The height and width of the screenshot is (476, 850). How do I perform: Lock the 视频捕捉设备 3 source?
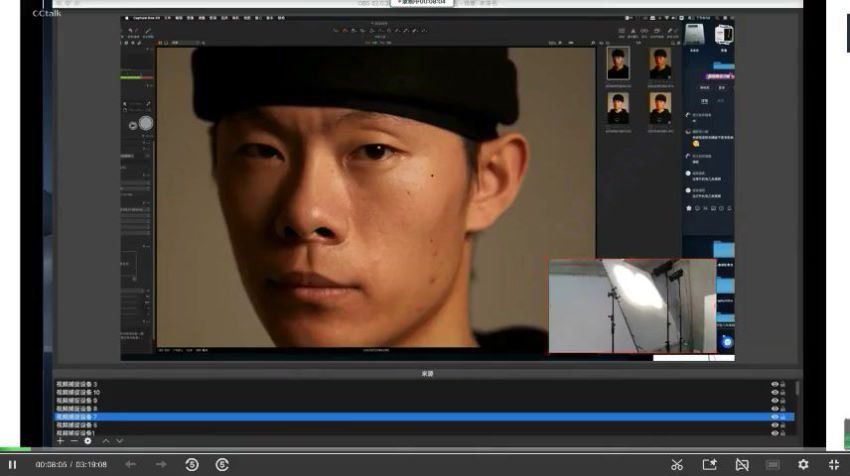pos(782,384)
